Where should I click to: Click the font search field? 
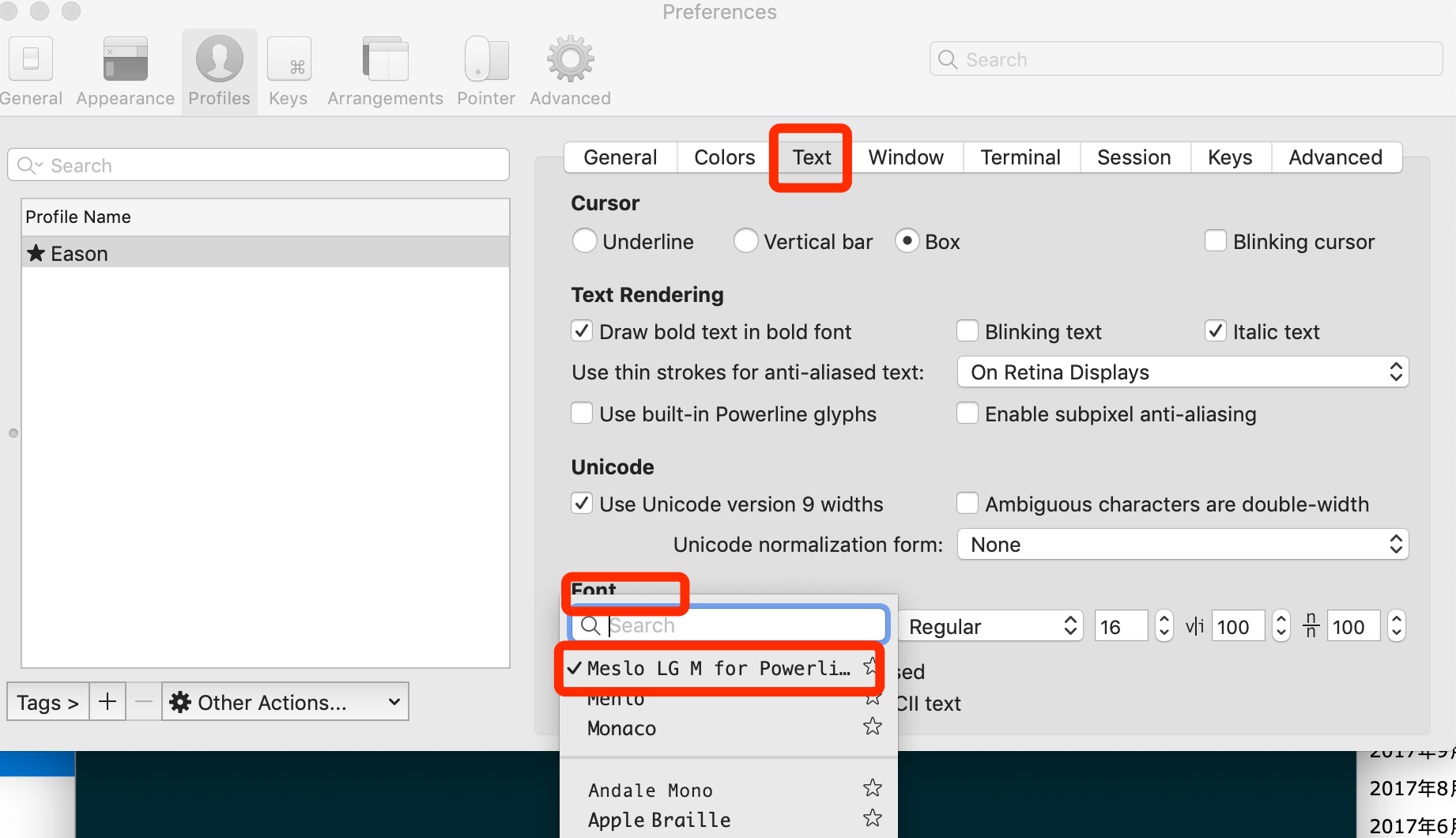point(743,625)
